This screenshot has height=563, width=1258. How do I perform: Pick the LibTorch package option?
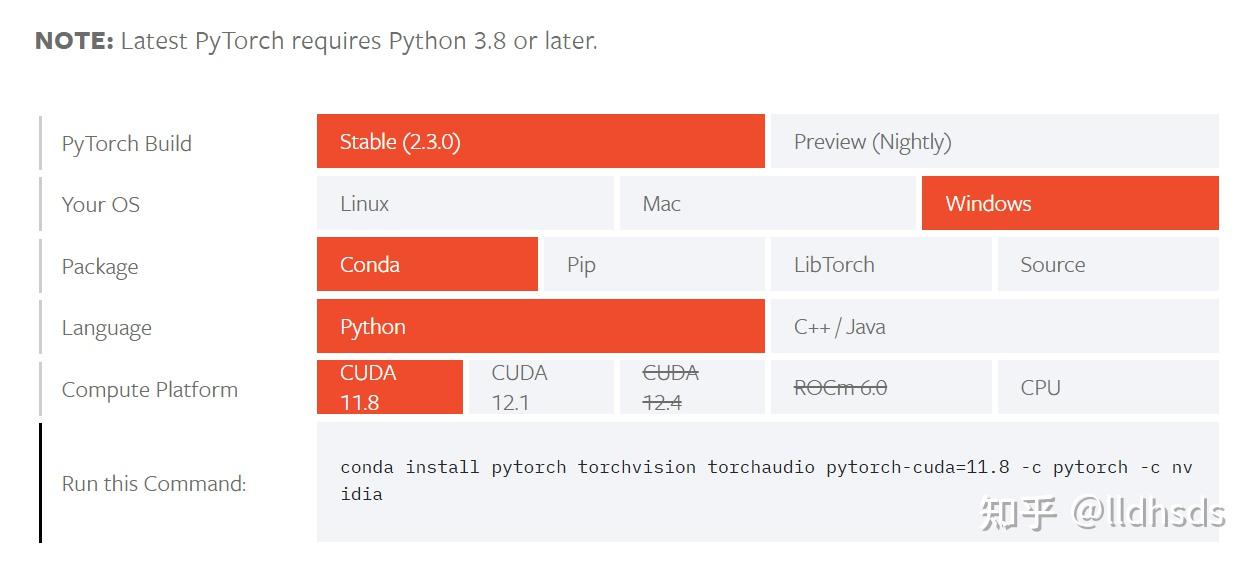tap(880, 265)
